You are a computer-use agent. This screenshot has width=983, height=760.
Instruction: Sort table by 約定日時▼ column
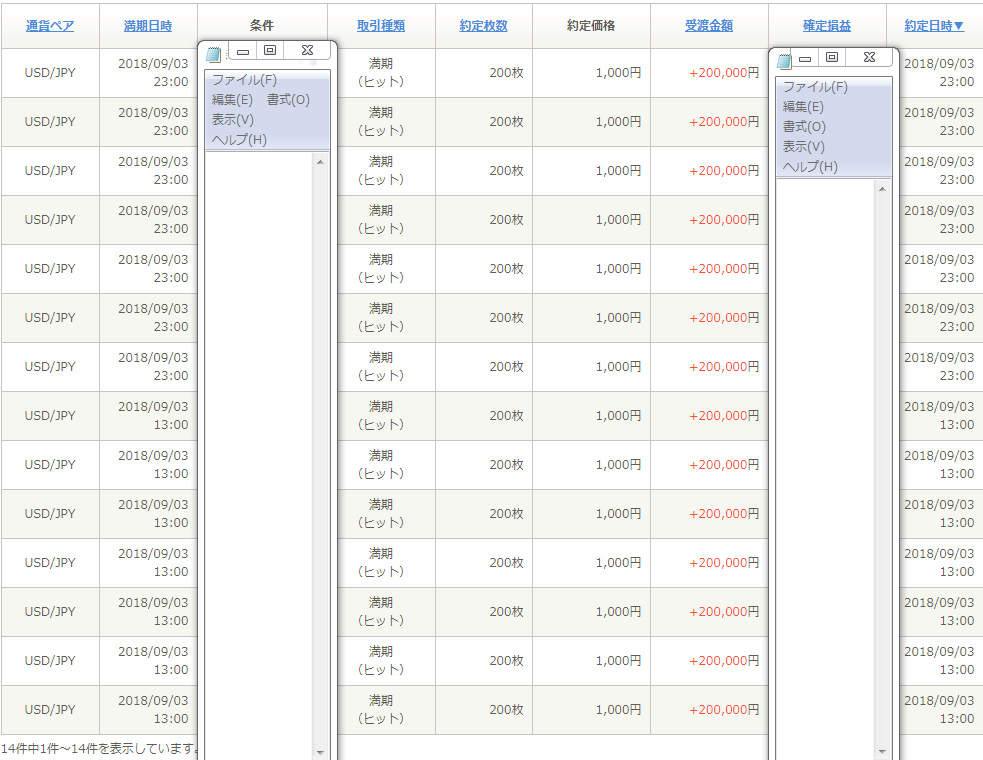click(x=934, y=26)
